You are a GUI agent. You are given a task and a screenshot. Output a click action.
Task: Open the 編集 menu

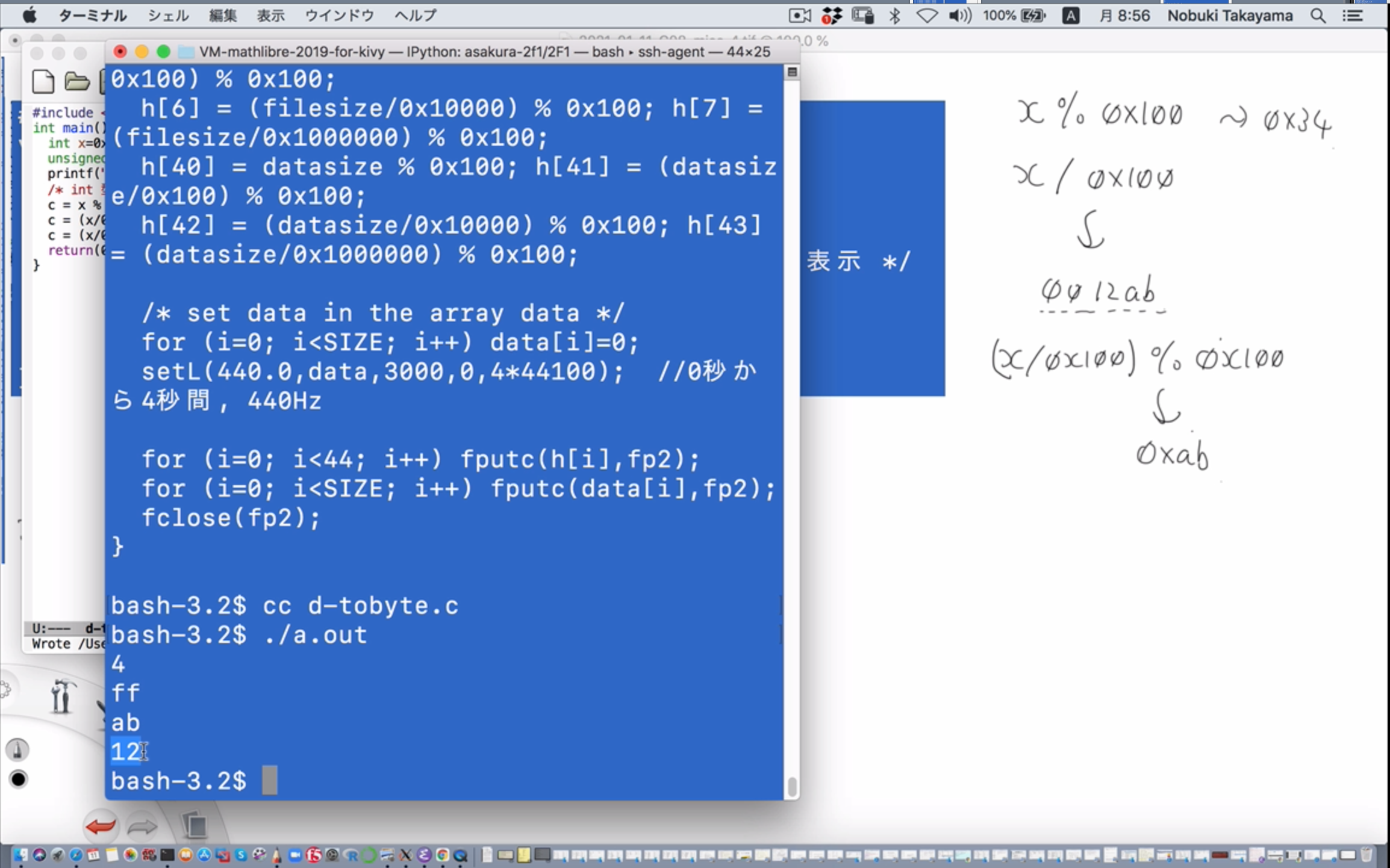pyautogui.click(x=223, y=15)
